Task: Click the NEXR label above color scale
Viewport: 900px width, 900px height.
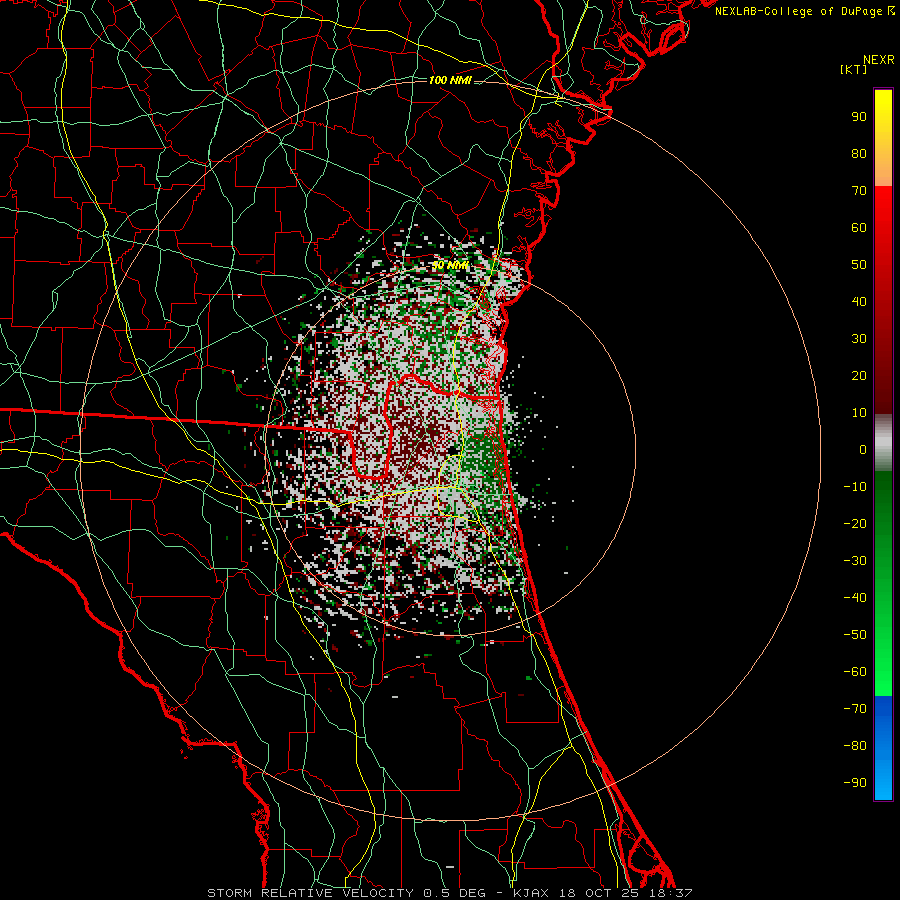Action: click(x=879, y=60)
